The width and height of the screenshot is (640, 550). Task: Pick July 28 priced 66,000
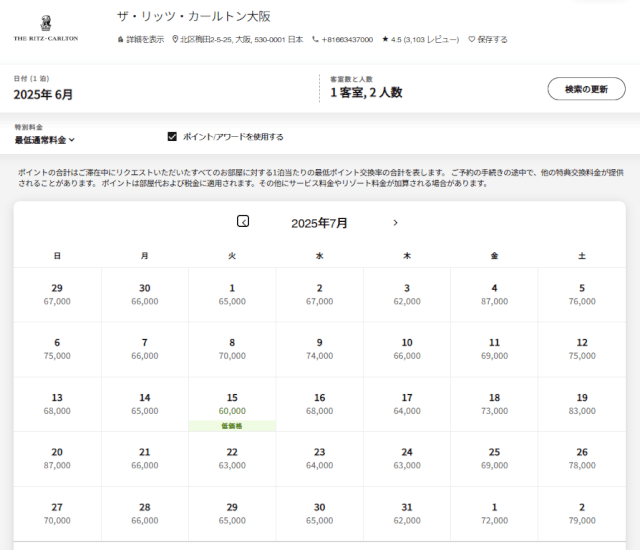point(145,514)
